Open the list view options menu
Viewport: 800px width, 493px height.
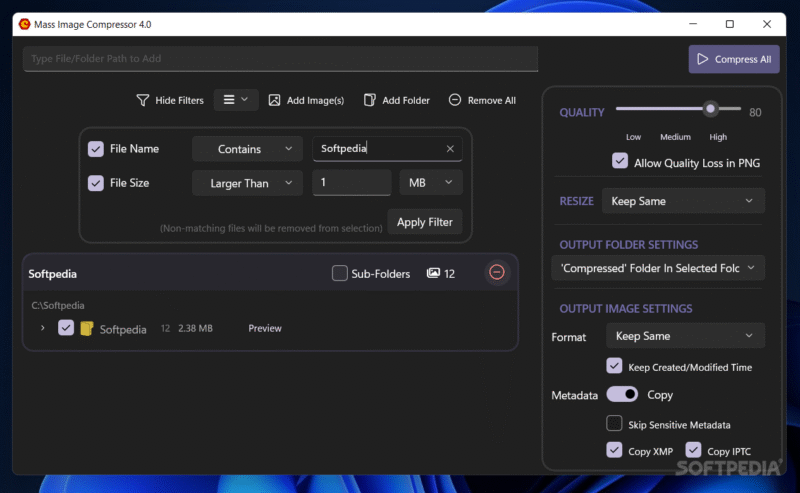236,100
